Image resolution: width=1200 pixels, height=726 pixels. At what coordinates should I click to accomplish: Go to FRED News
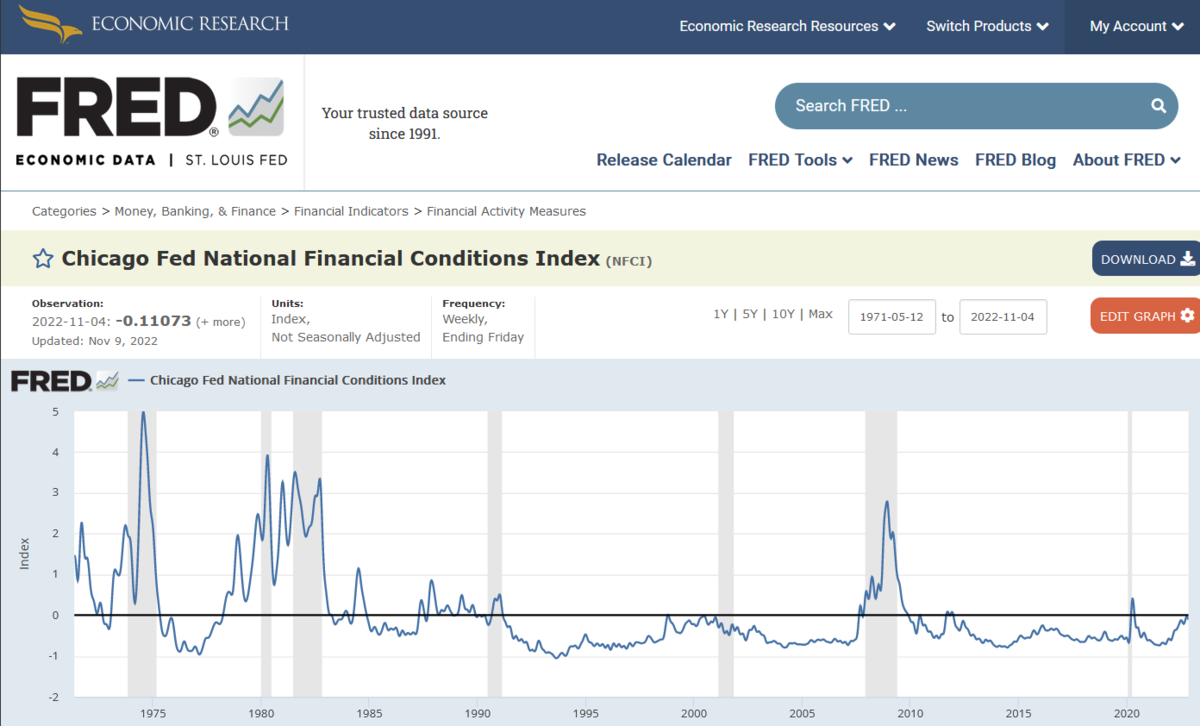coord(914,160)
